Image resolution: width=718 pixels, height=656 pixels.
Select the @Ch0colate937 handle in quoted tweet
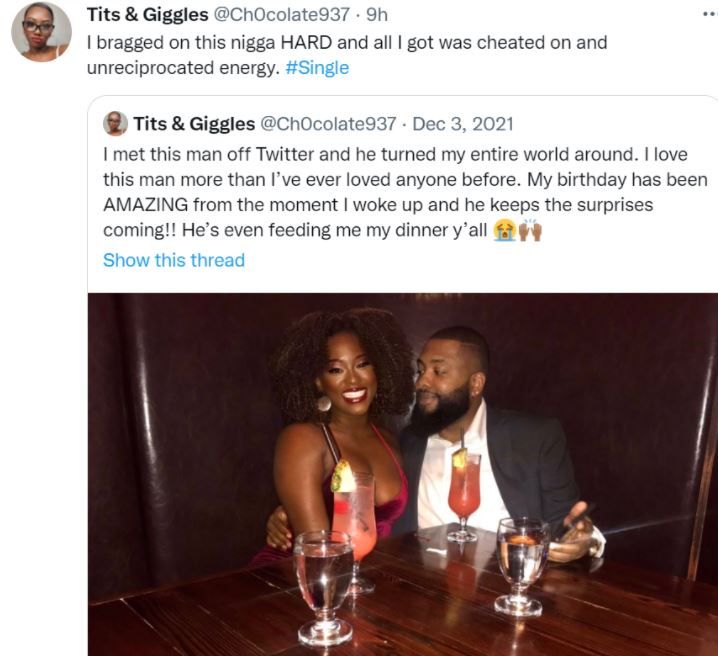point(328,124)
